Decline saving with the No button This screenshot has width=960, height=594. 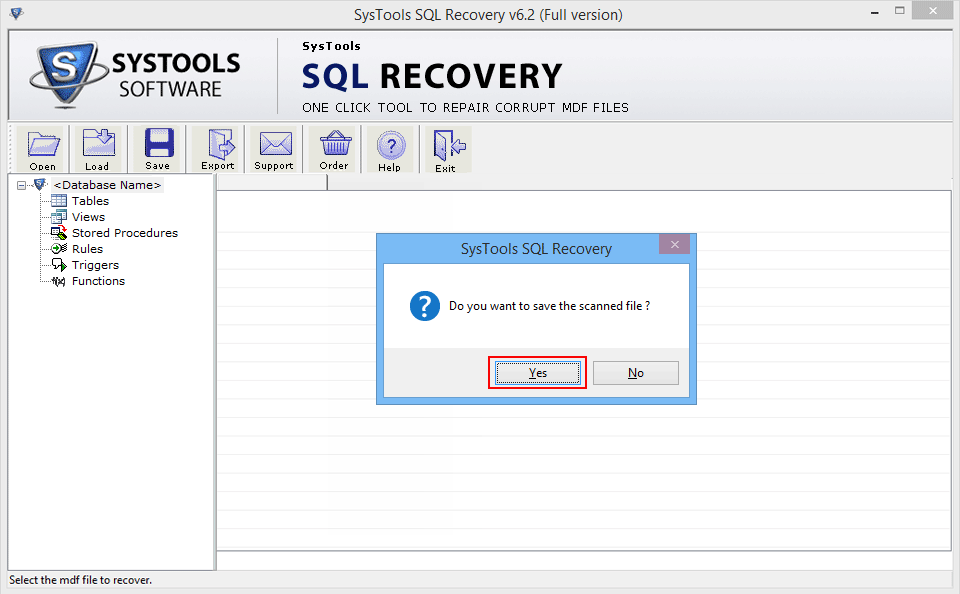coord(636,373)
